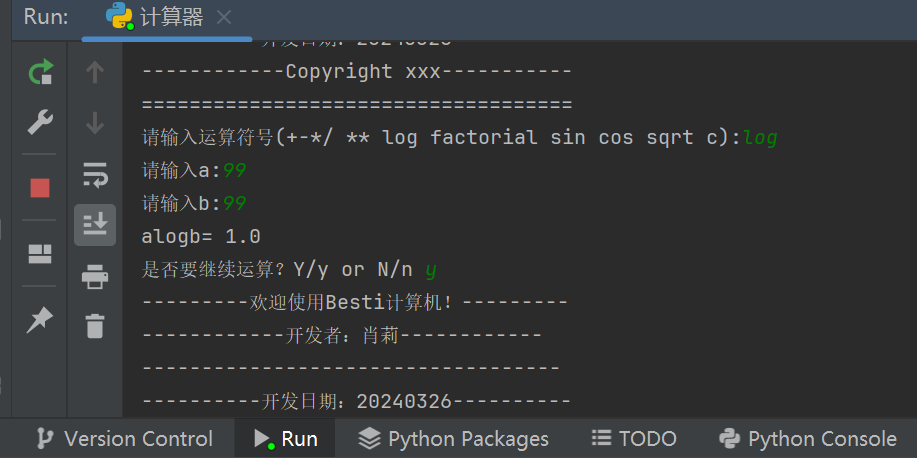
Task: Toggle scroll to end of output
Action: pyautogui.click(x=95, y=225)
